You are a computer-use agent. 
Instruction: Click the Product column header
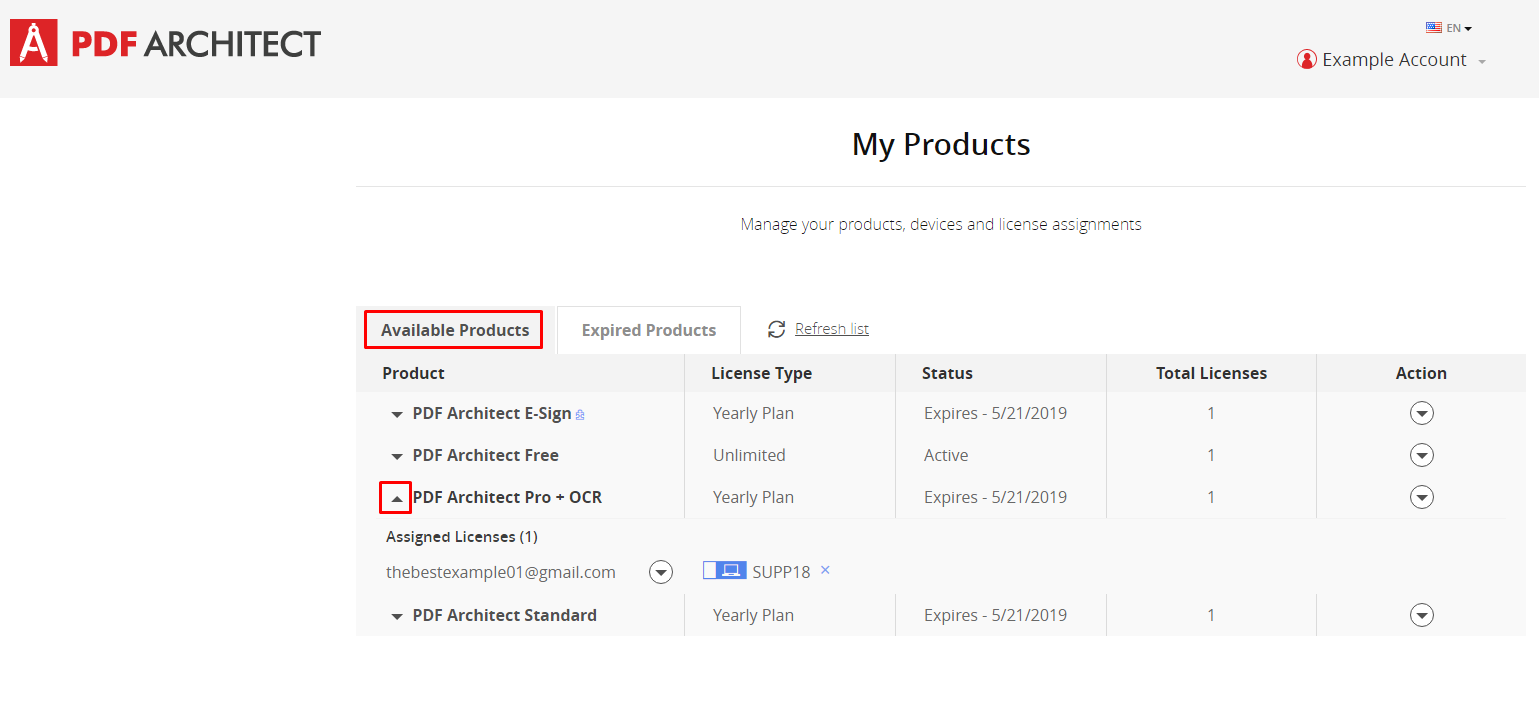414,373
